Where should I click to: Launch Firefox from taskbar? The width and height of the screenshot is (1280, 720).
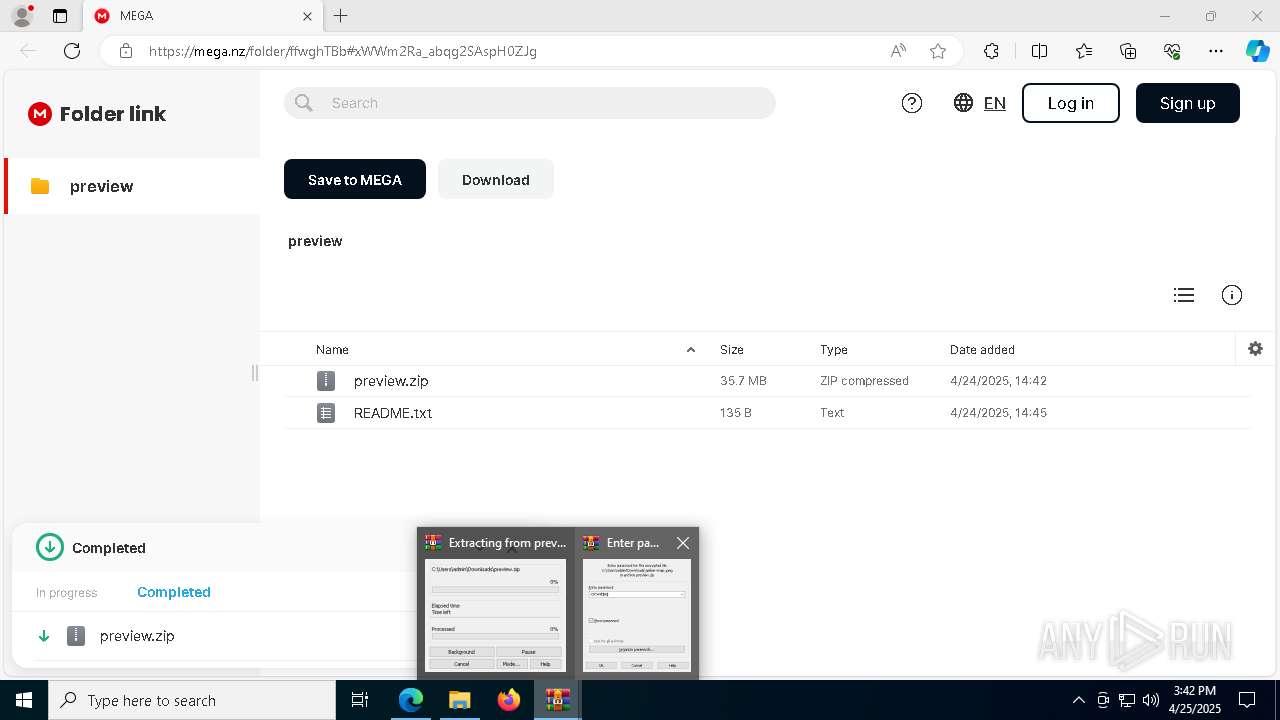[x=509, y=700]
